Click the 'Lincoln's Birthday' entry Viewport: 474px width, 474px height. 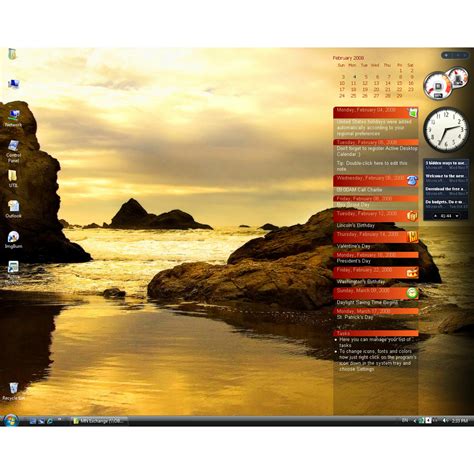(x=356, y=225)
